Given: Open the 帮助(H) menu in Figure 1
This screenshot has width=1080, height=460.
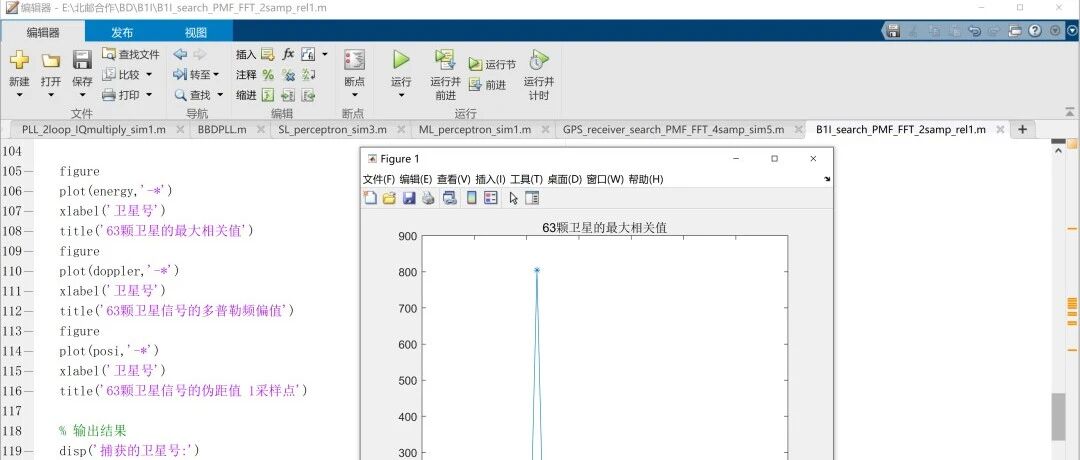Looking at the screenshot, I should click(x=646, y=179).
